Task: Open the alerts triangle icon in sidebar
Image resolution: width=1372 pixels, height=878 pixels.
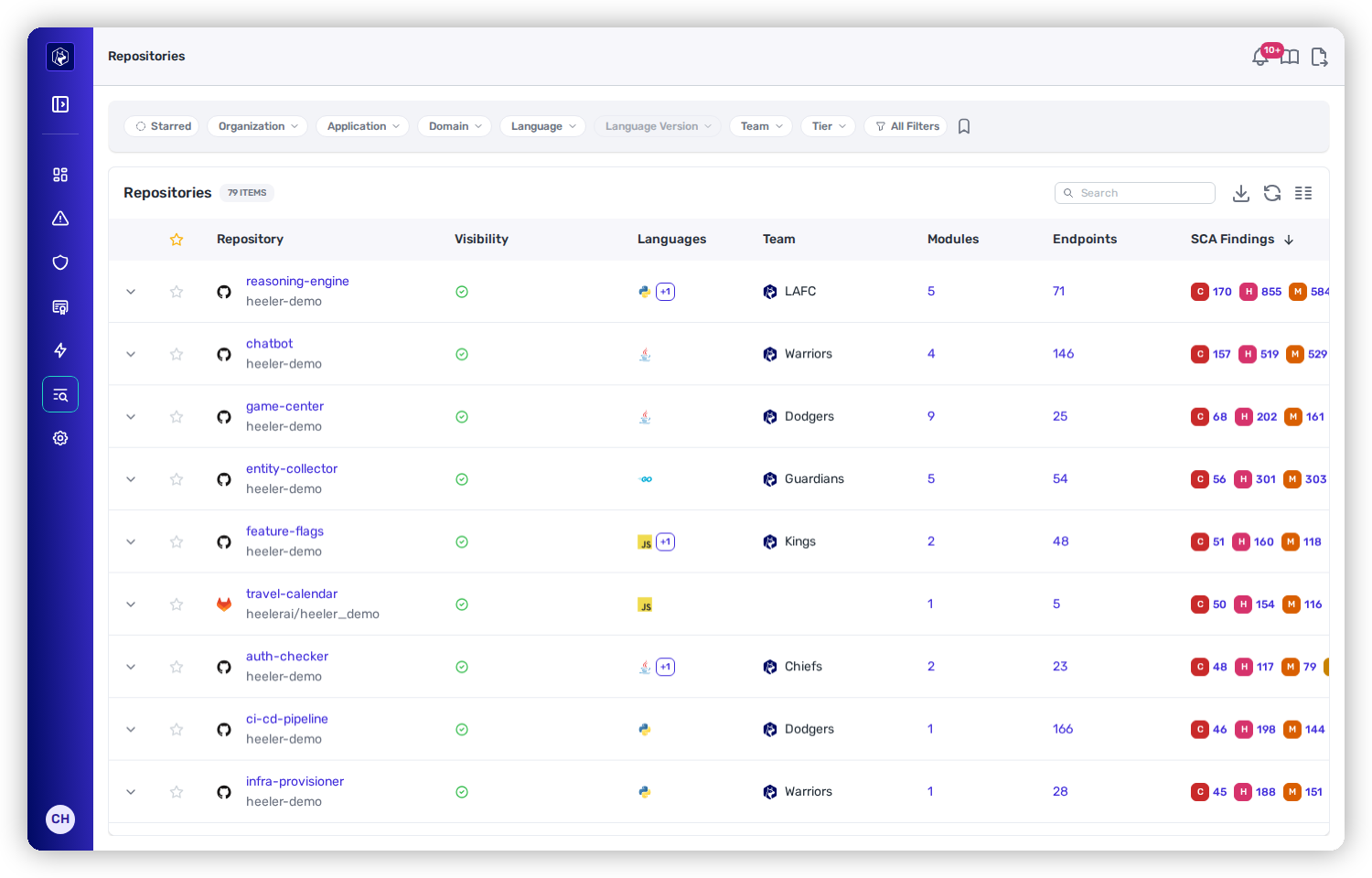Action: pos(60,219)
